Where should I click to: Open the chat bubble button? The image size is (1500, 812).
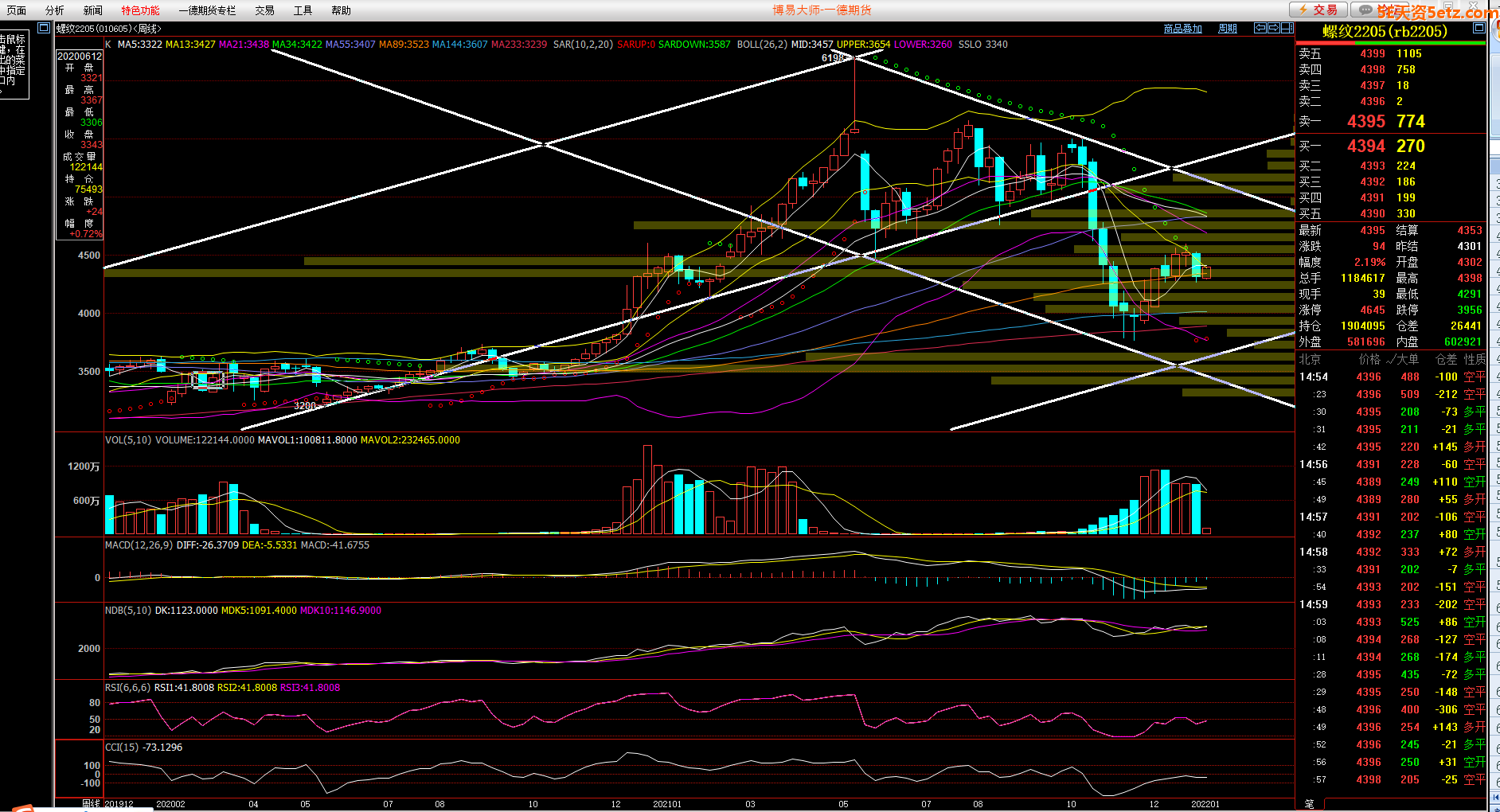click(1366, 10)
